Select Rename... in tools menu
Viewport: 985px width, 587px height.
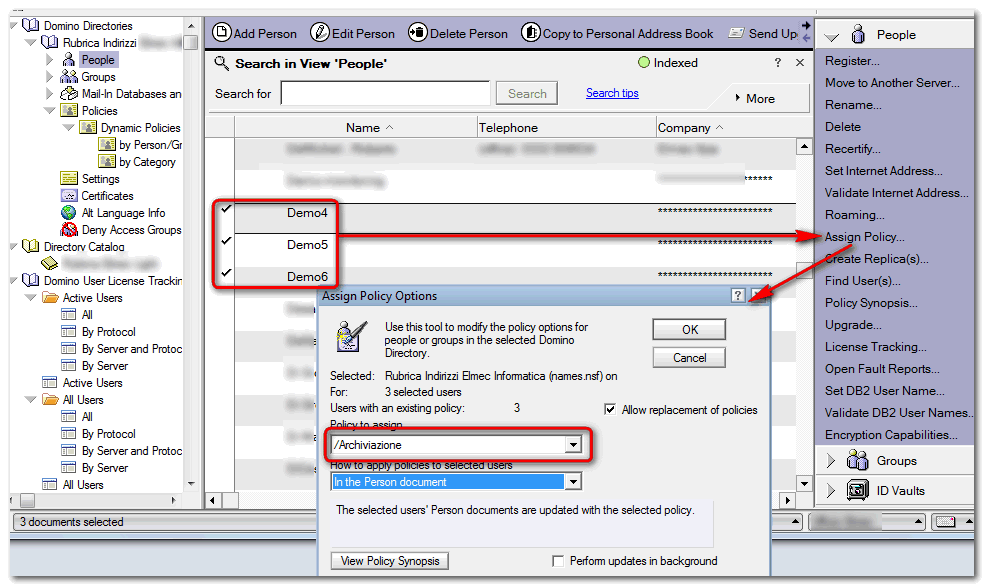(x=853, y=105)
